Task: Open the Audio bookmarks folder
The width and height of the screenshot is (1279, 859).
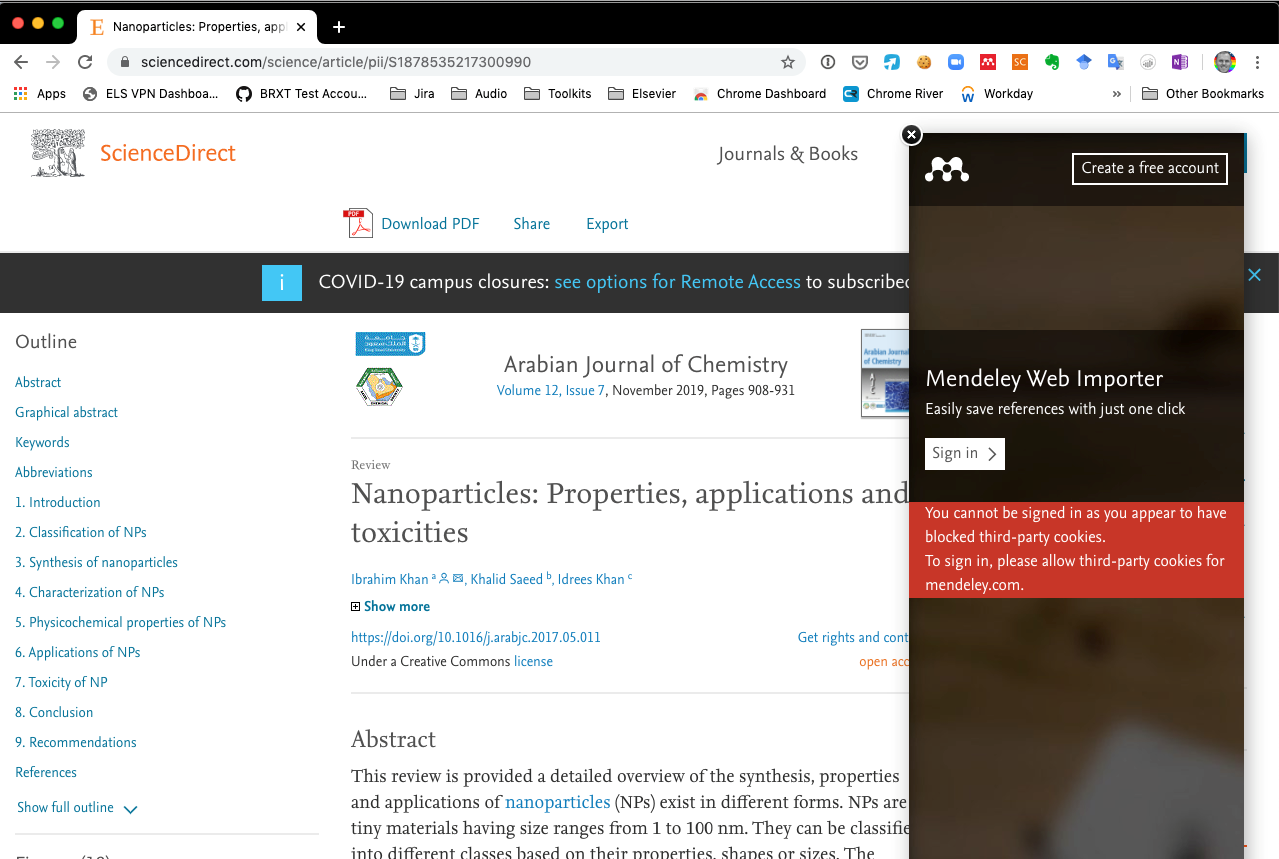Action: click(479, 93)
